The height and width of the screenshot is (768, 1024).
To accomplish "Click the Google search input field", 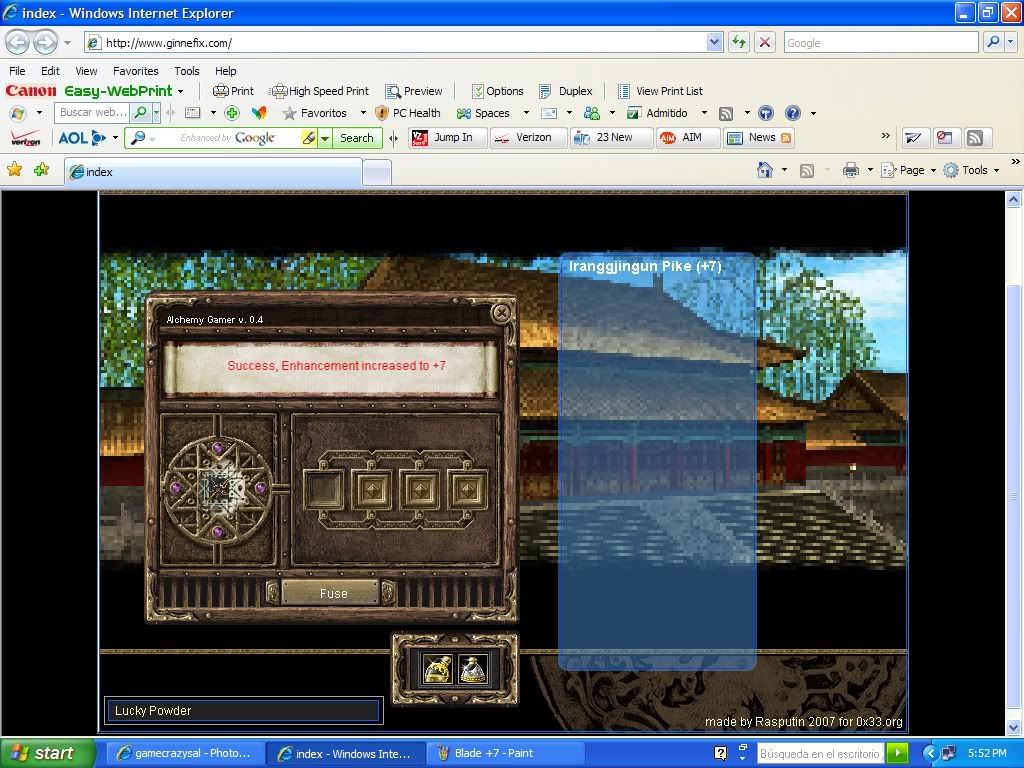I will (879, 42).
